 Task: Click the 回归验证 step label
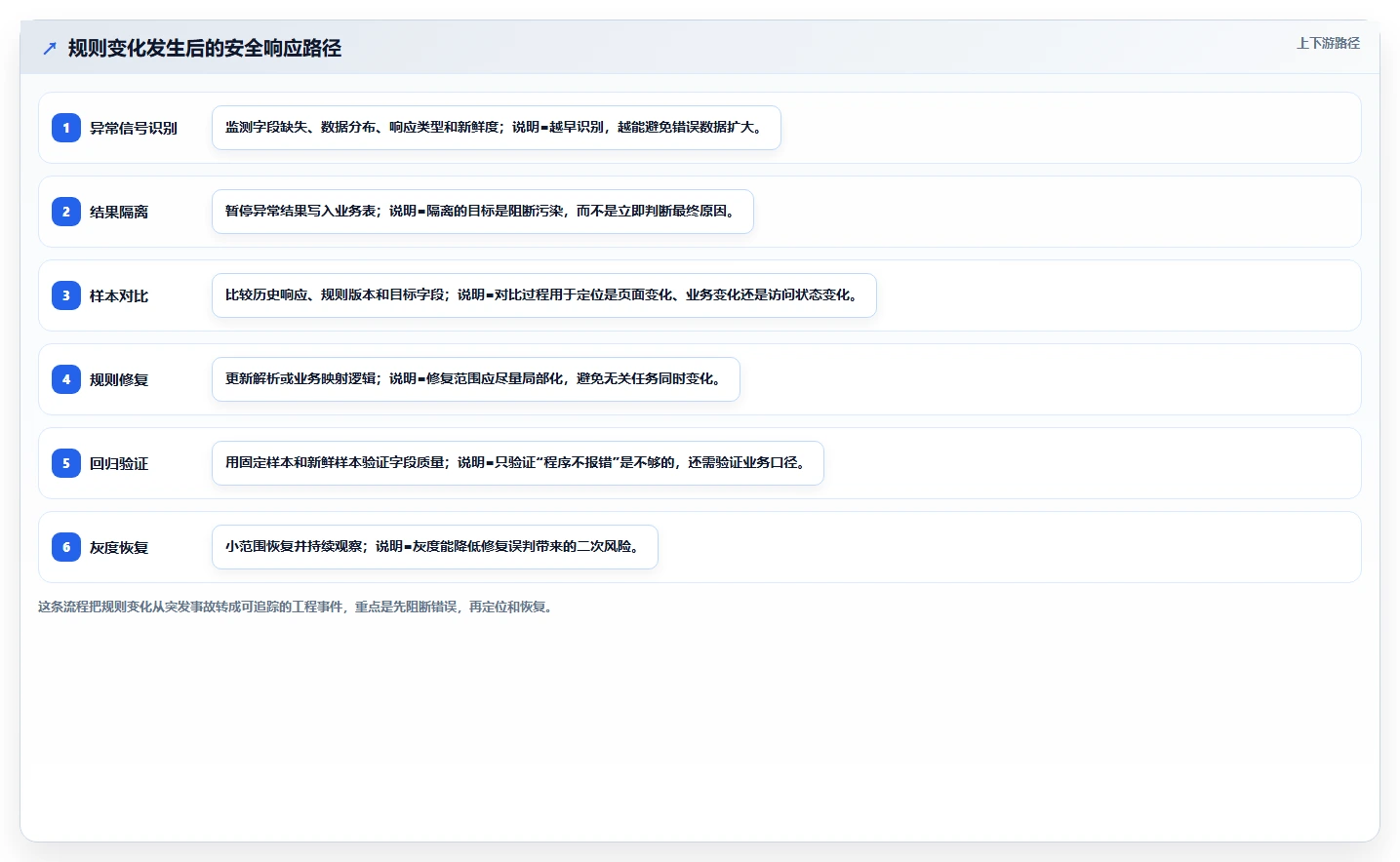[x=119, y=463]
